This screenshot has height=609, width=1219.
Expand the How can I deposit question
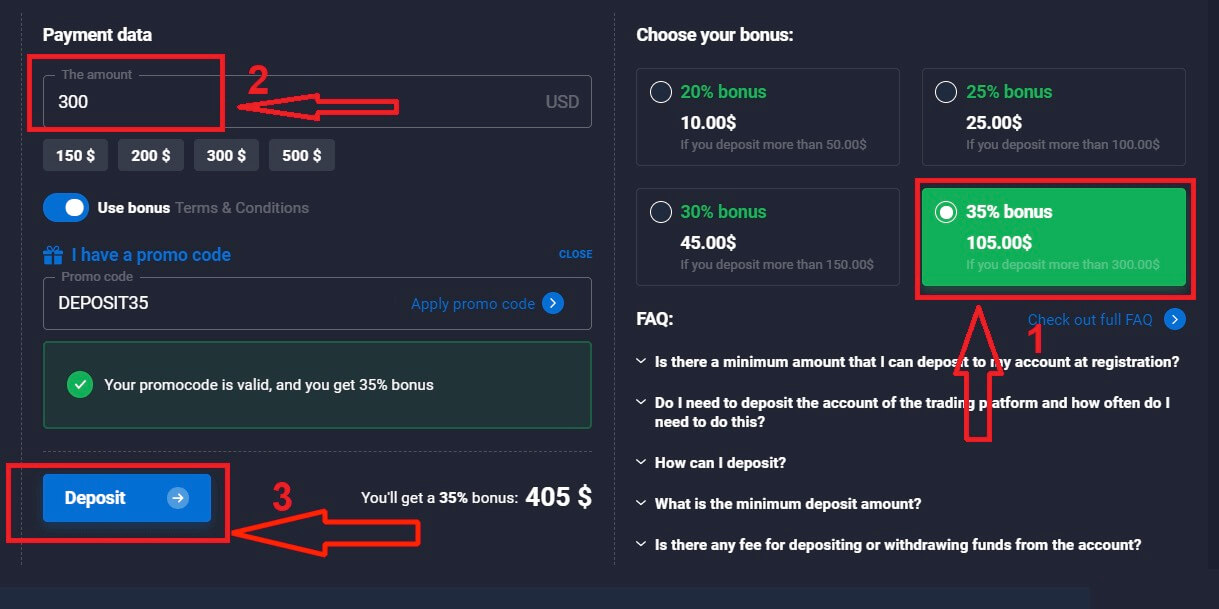pos(720,463)
